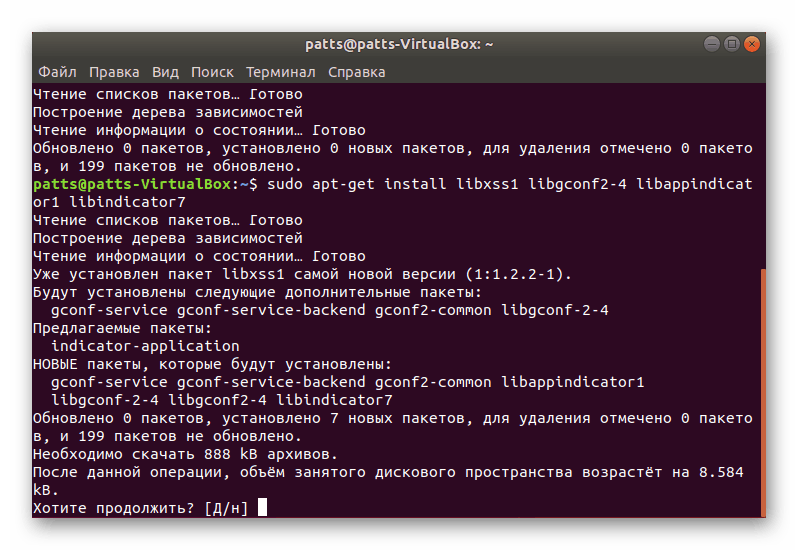Click the terminal vertical scrollbar thumb
Image resolution: width=798 pixels, height=550 pixels.
(x=763, y=393)
